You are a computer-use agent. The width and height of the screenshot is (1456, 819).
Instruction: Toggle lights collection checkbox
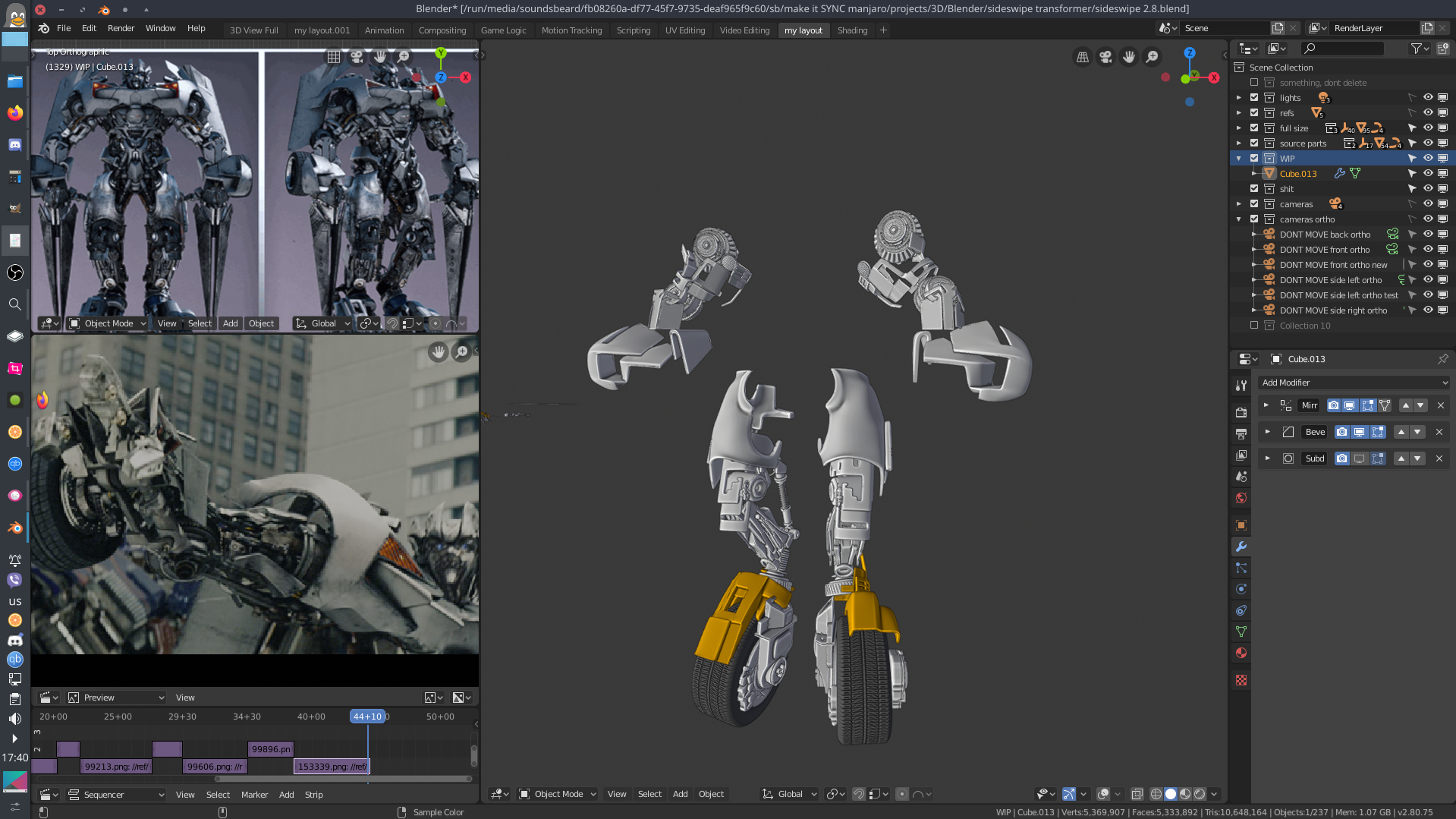tap(1254, 98)
